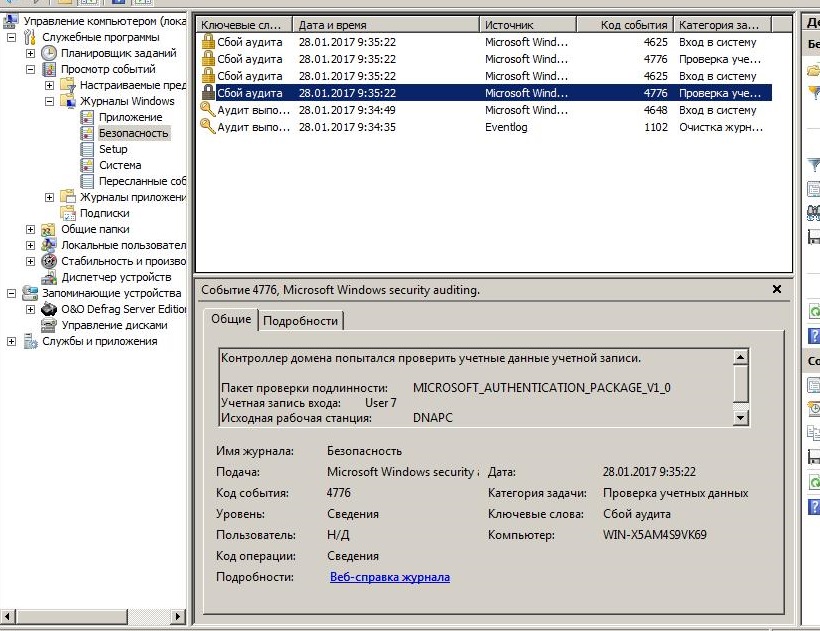Click the Task Scheduler clock icon
This screenshot has height=631, width=820.
coord(49,53)
